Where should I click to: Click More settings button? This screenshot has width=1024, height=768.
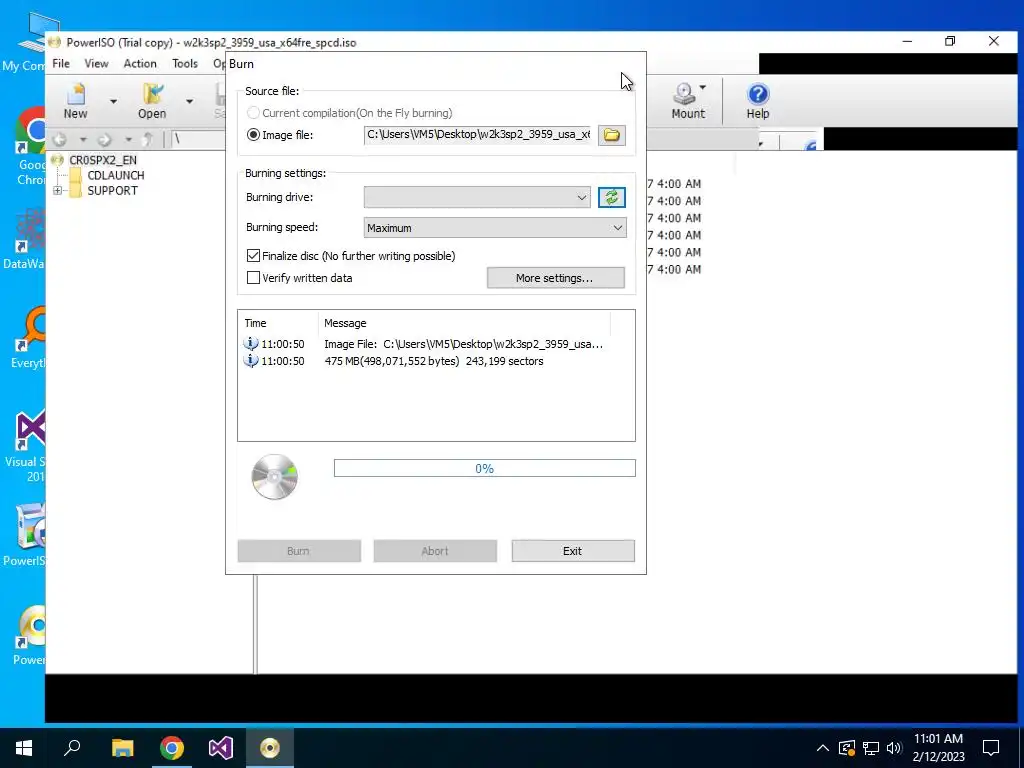pyautogui.click(x=556, y=278)
